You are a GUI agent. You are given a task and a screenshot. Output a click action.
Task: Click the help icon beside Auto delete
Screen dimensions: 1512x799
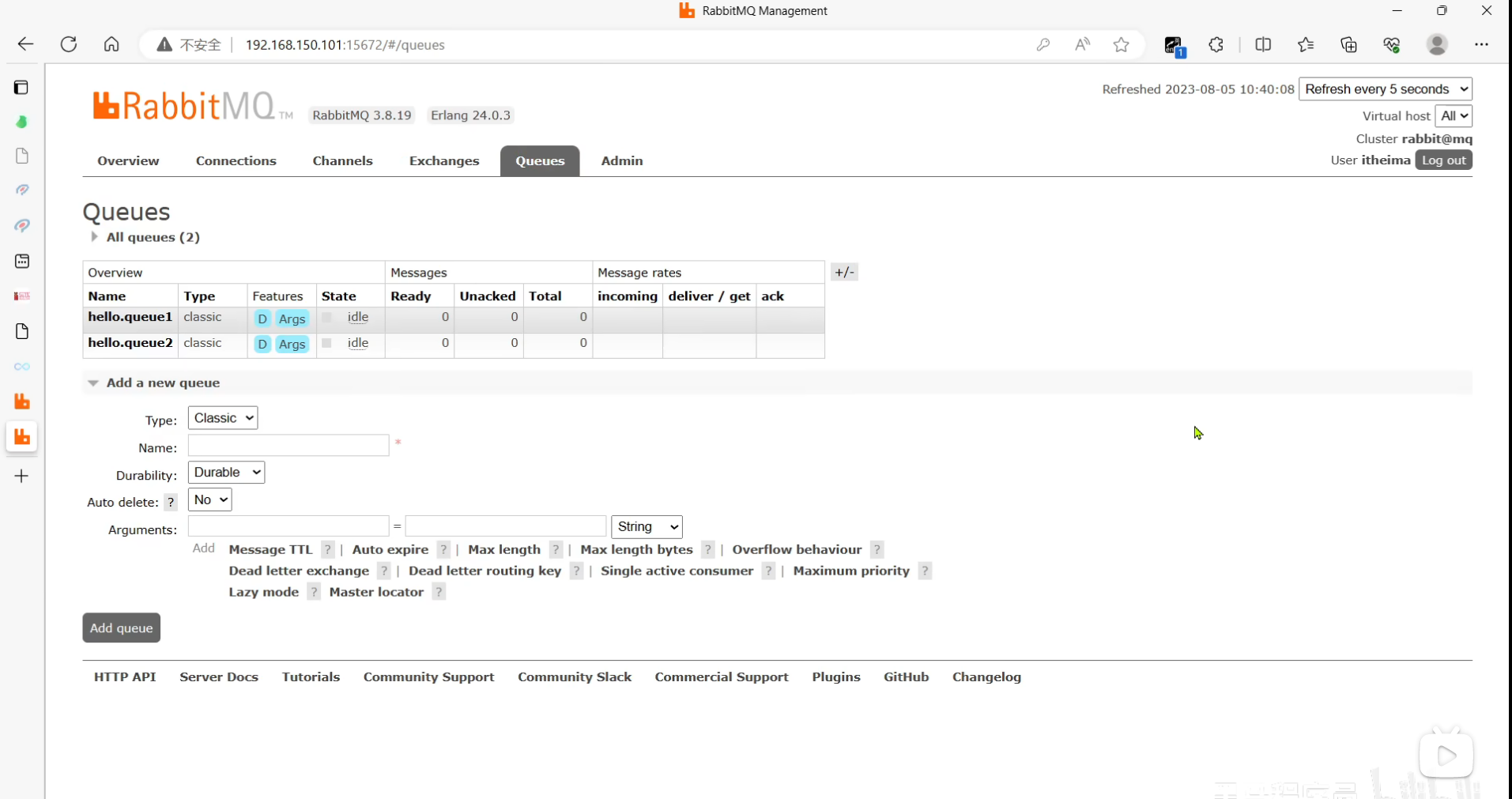(171, 502)
